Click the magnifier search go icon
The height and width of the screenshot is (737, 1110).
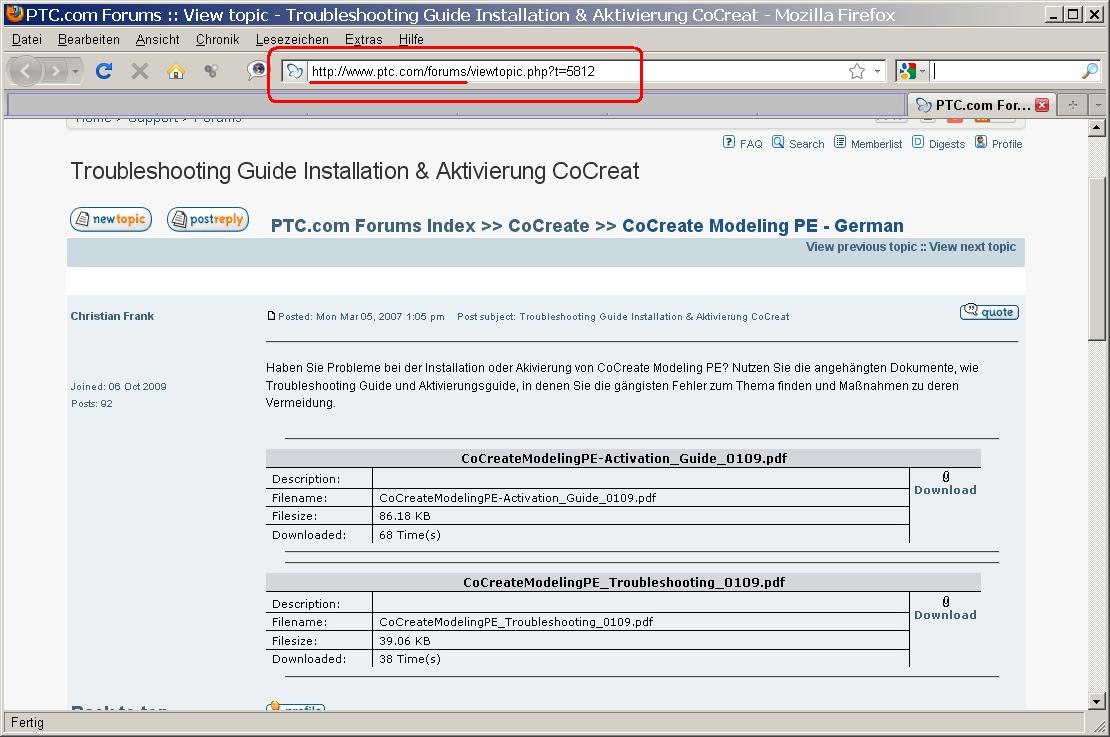coord(1090,71)
